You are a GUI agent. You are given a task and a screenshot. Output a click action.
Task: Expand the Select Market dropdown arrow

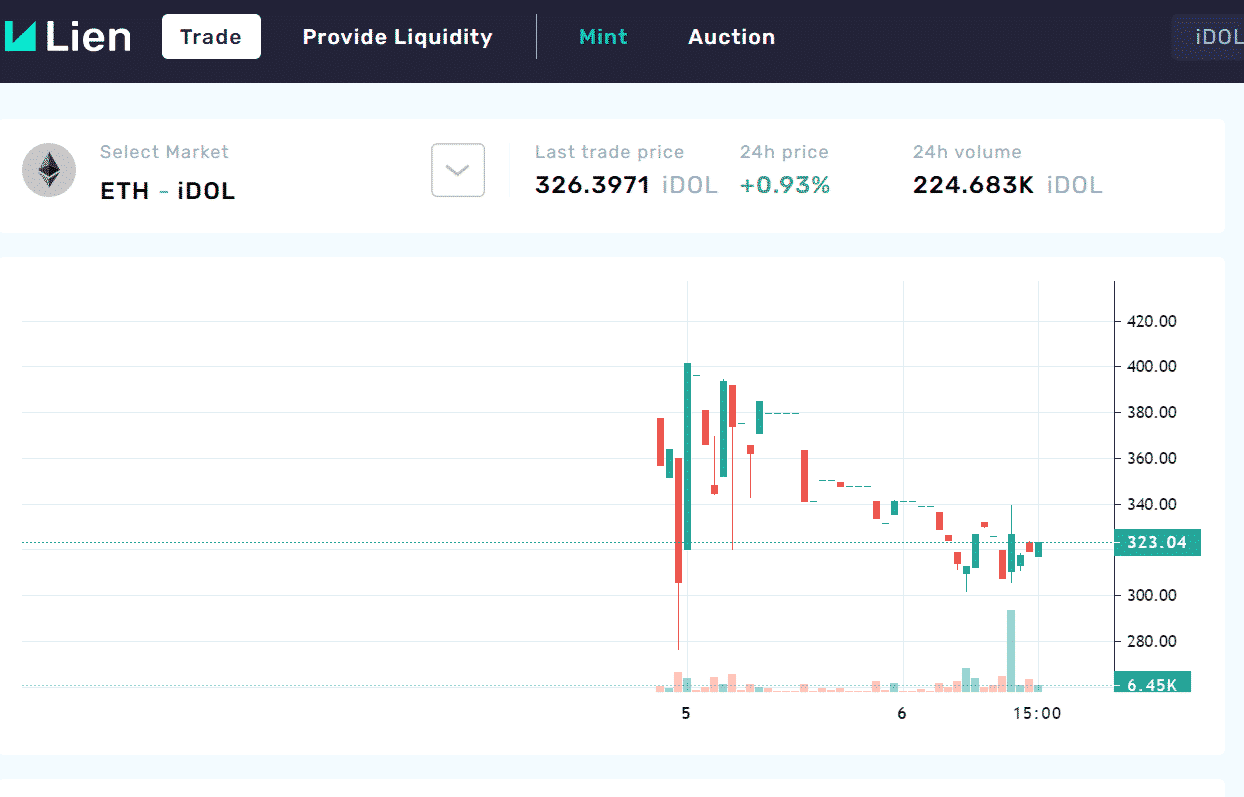tap(458, 170)
